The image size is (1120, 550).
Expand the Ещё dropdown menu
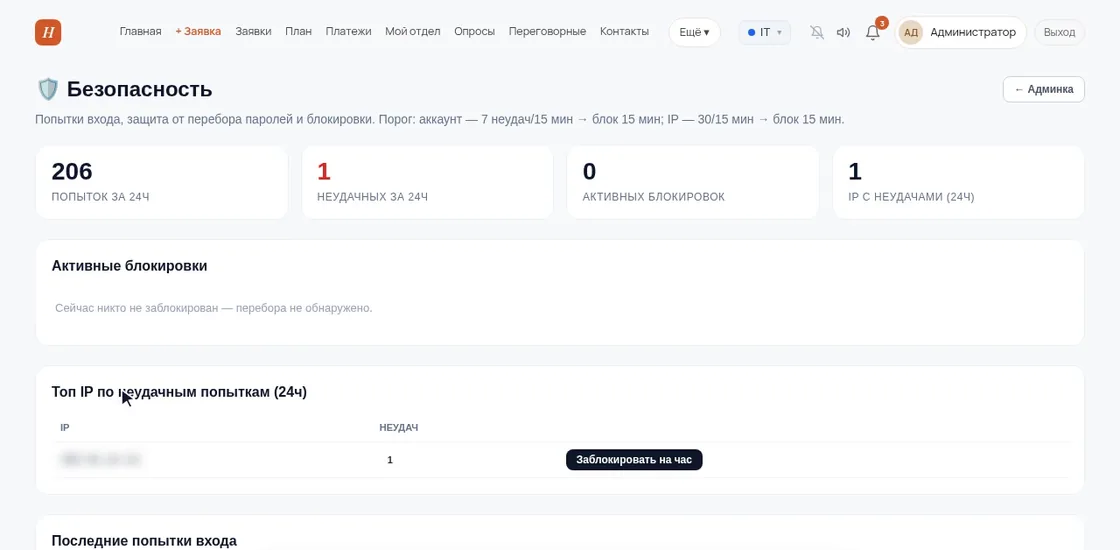pos(694,32)
